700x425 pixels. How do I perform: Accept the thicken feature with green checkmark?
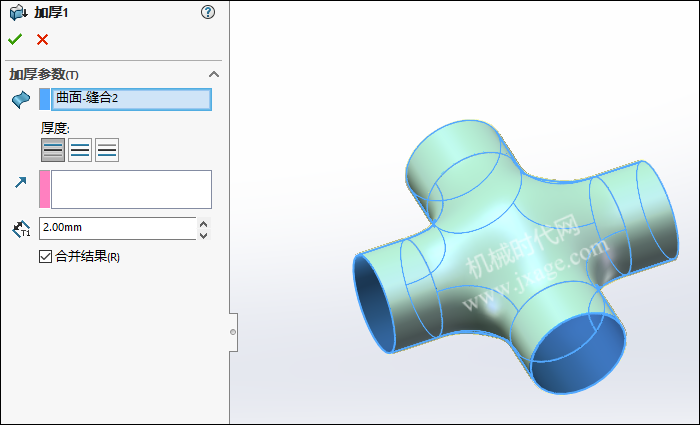15,40
